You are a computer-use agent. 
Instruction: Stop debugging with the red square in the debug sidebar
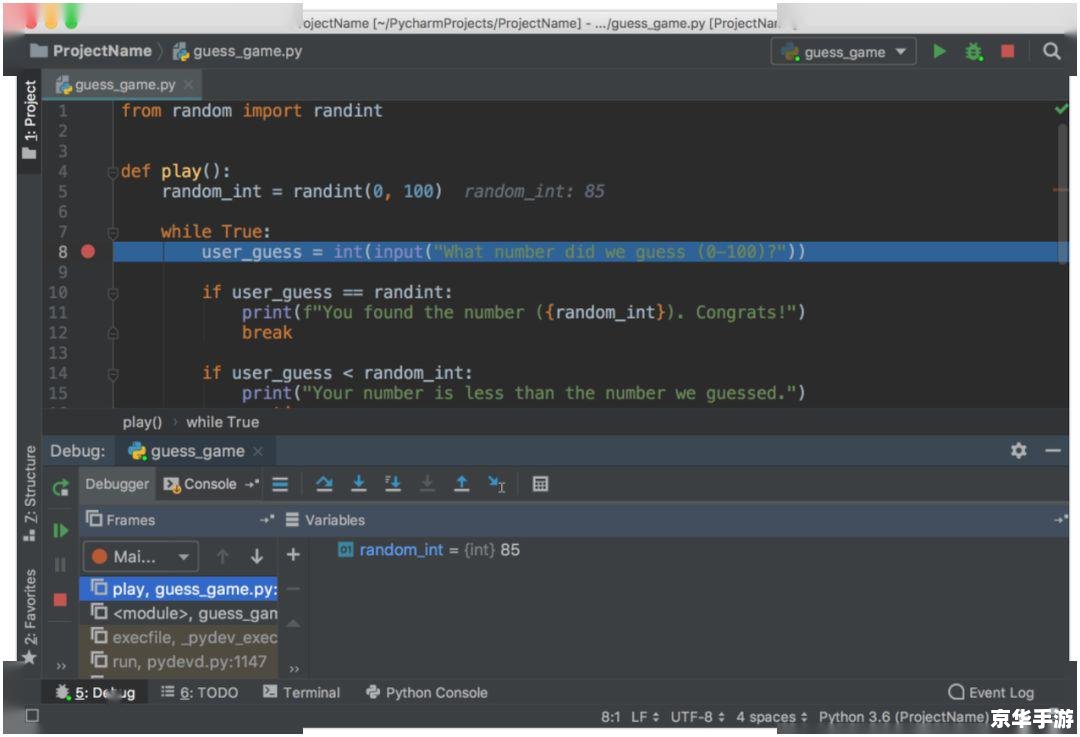click(61, 600)
